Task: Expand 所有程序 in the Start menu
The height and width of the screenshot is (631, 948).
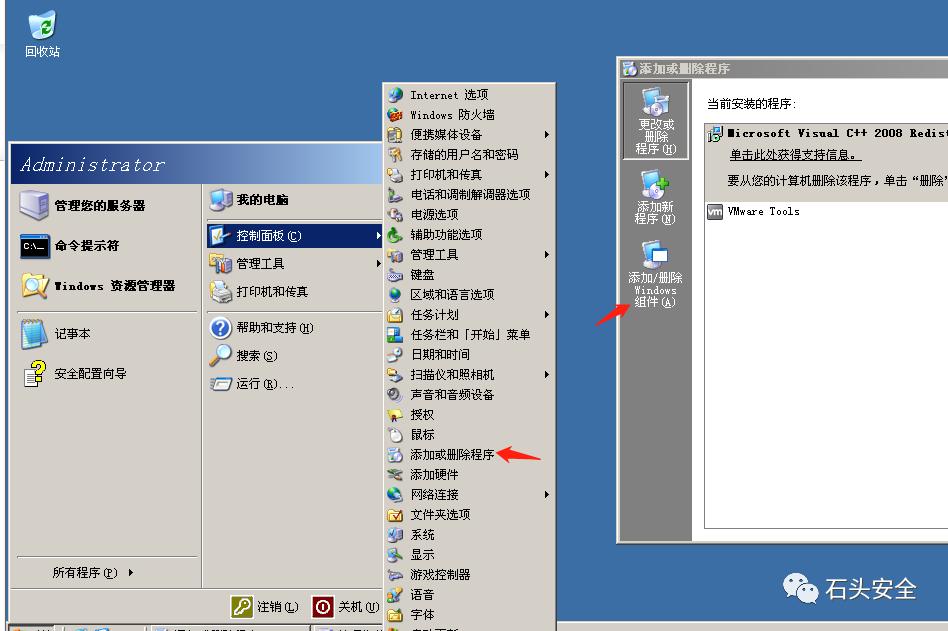Action: point(85,572)
